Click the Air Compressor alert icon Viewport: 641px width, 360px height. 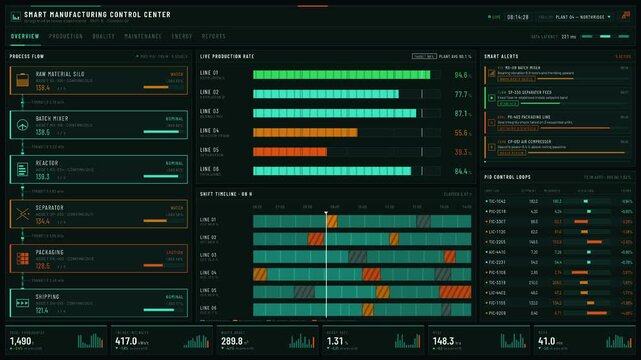492,147
